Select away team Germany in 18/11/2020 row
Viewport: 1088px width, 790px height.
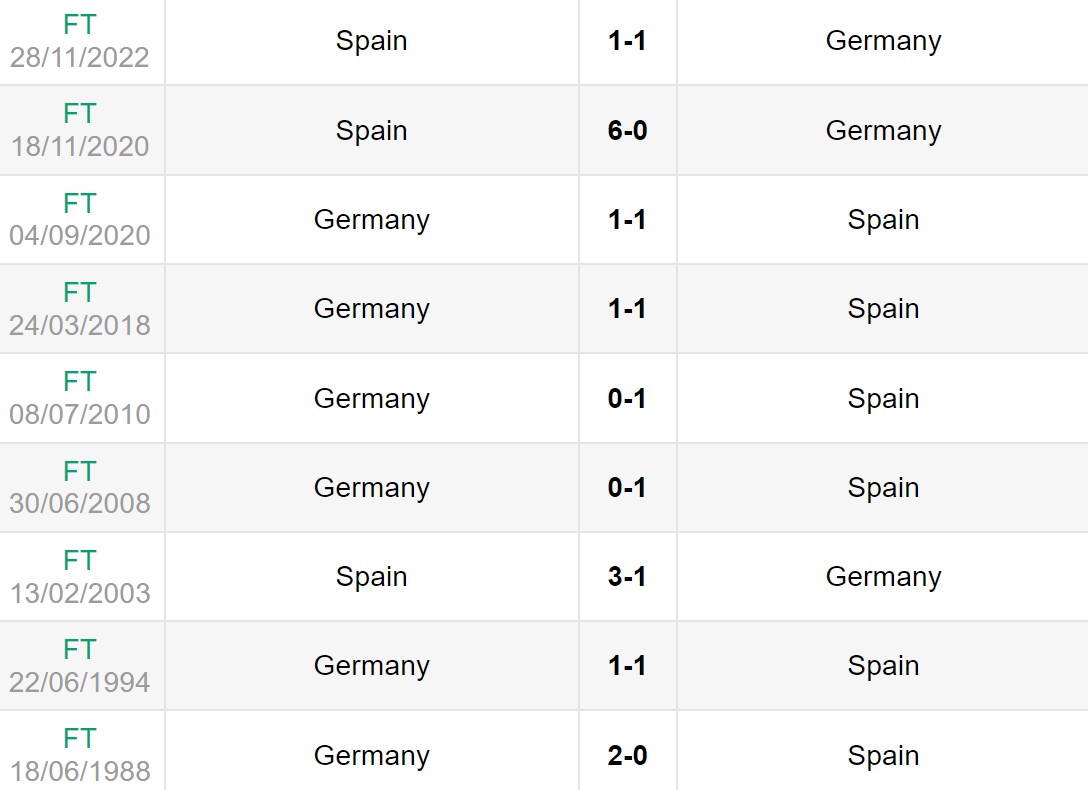pos(883,131)
